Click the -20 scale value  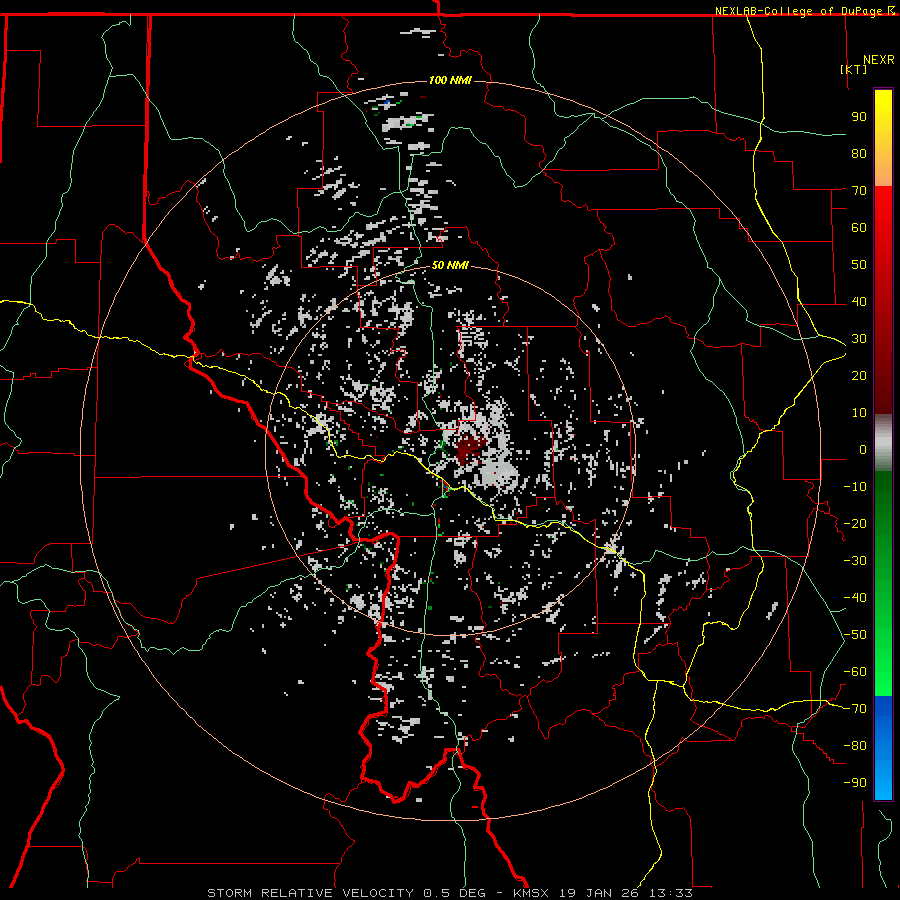[x=855, y=523]
